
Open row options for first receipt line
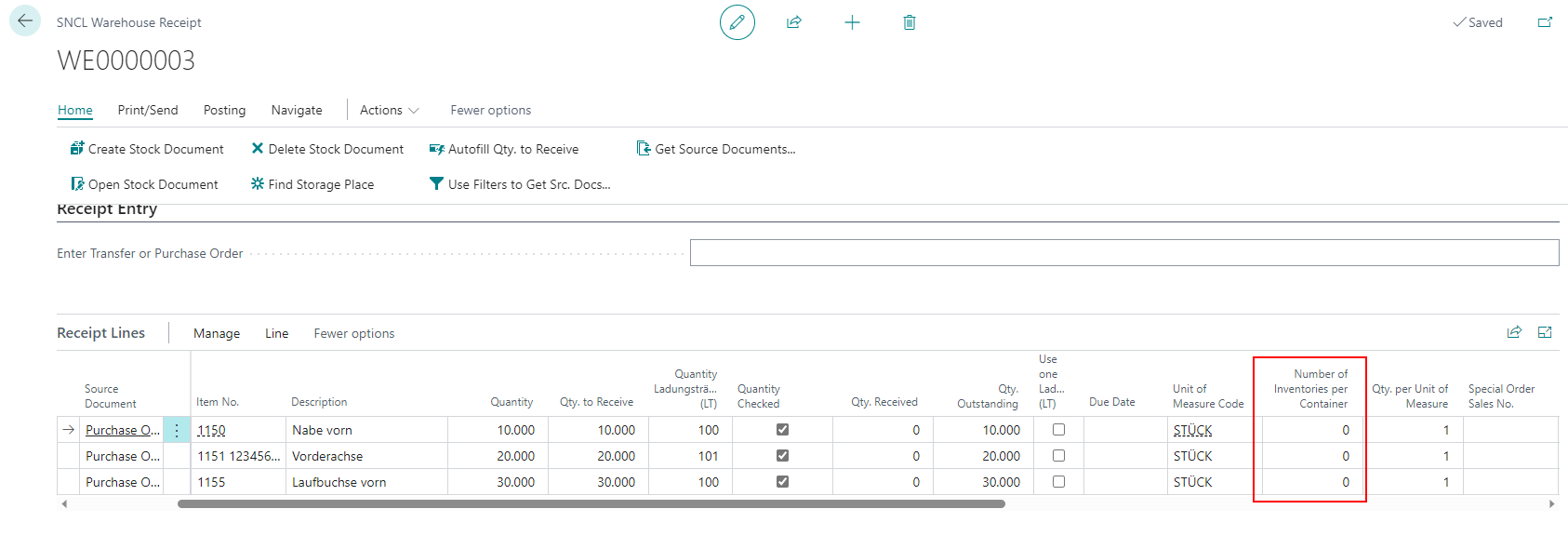[177, 430]
